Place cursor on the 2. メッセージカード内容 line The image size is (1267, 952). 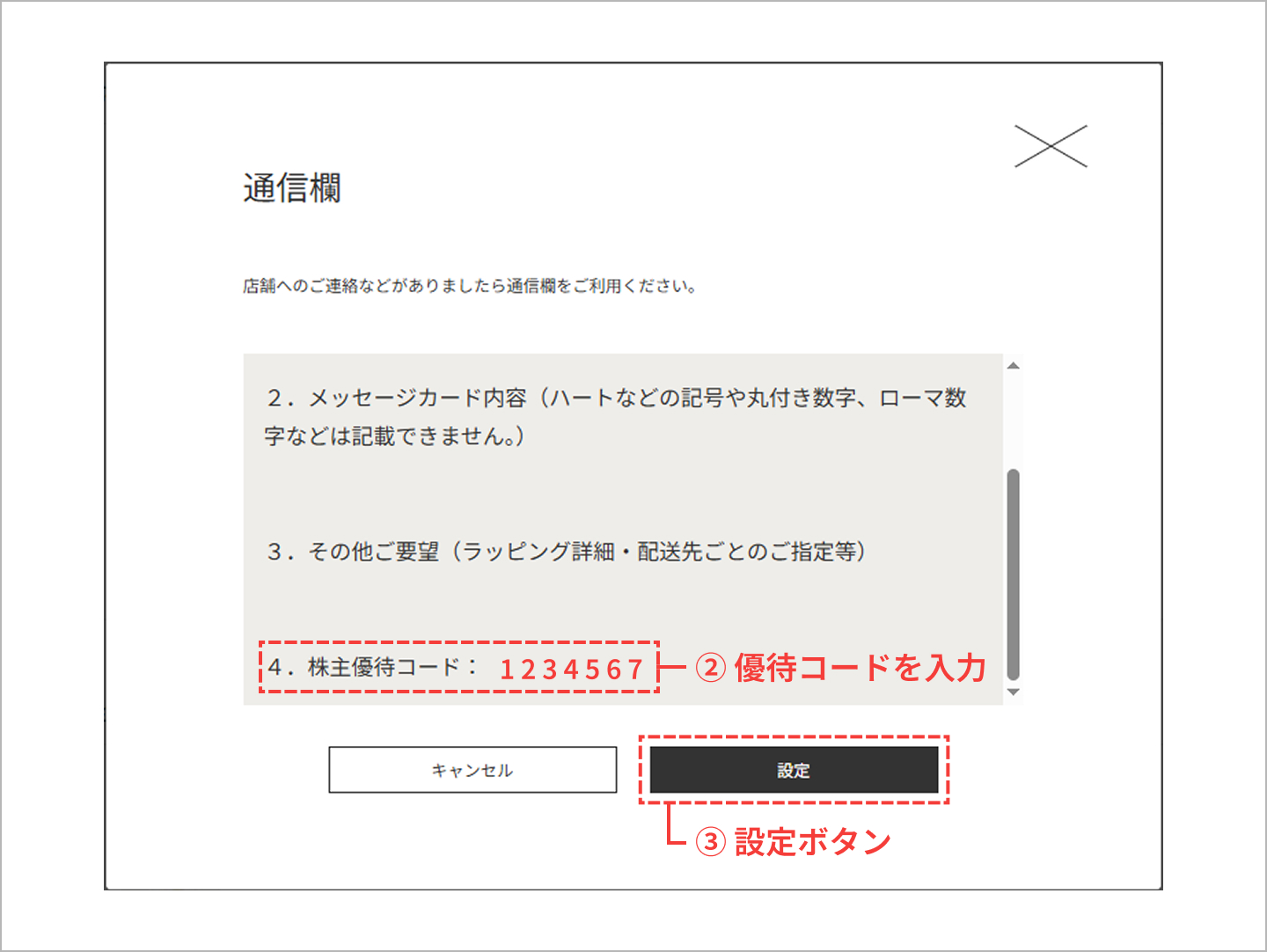pyautogui.click(x=616, y=398)
